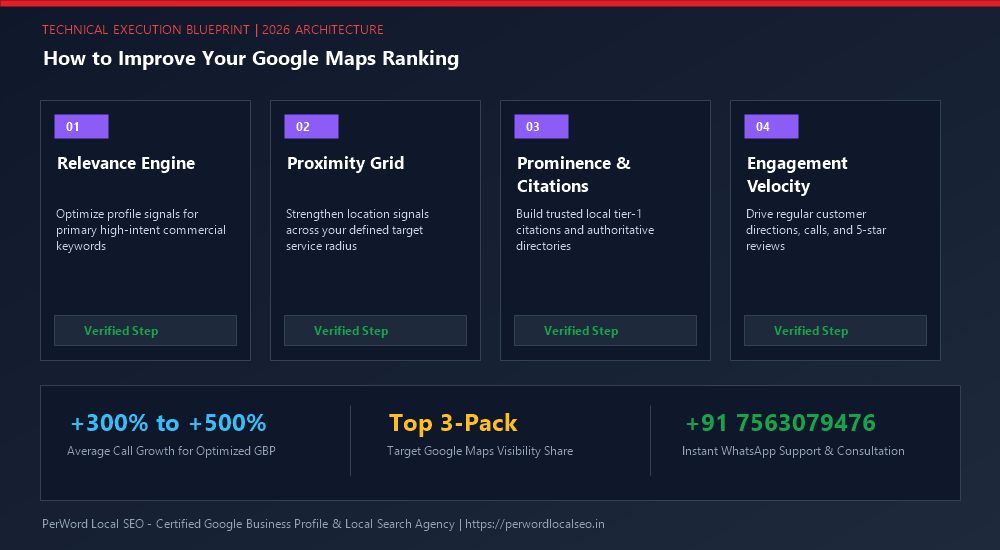The image size is (1000, 550).
Task: Click the 03 step number badge
Action: coord(541,126)
